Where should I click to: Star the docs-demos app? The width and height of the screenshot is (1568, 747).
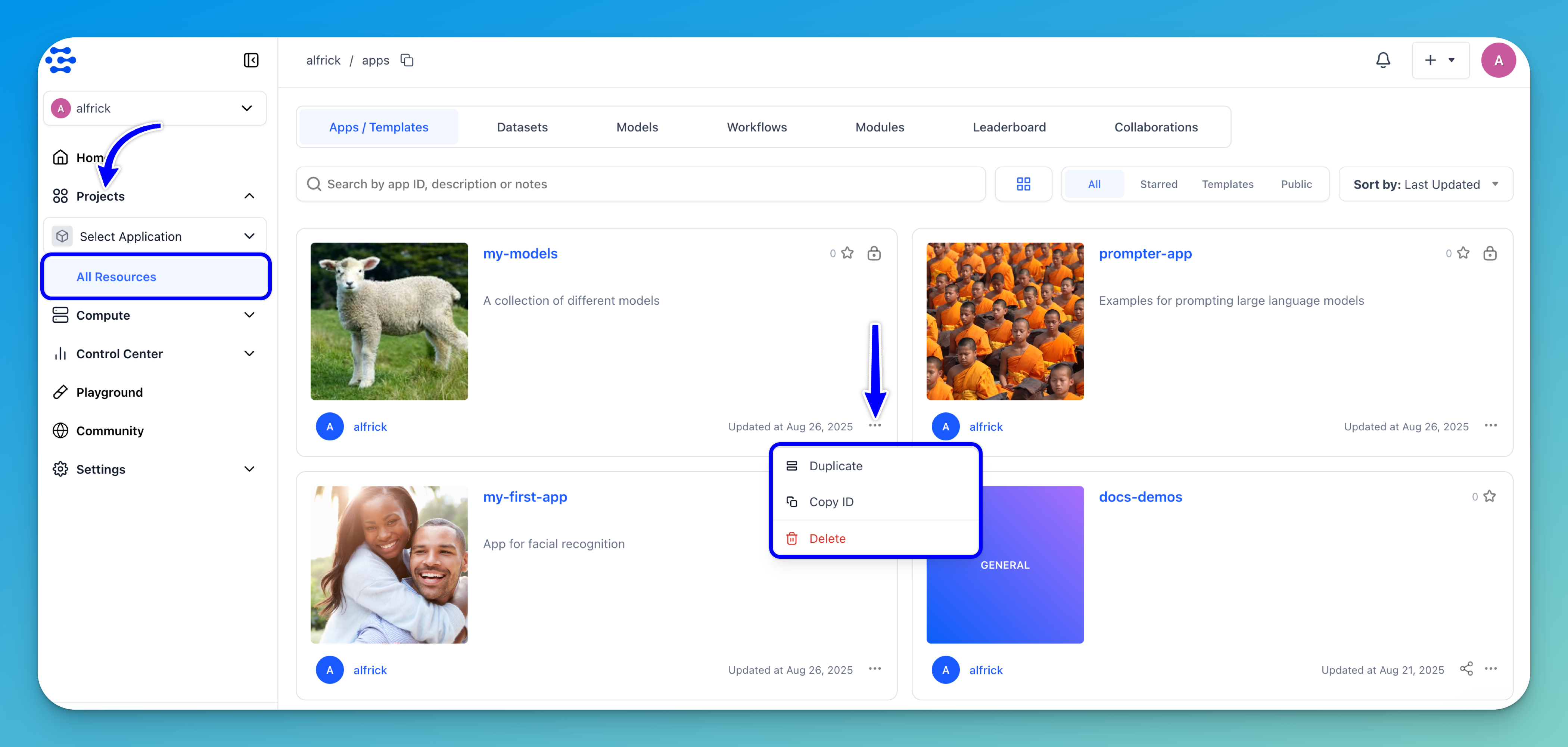tap(1490, 496)
